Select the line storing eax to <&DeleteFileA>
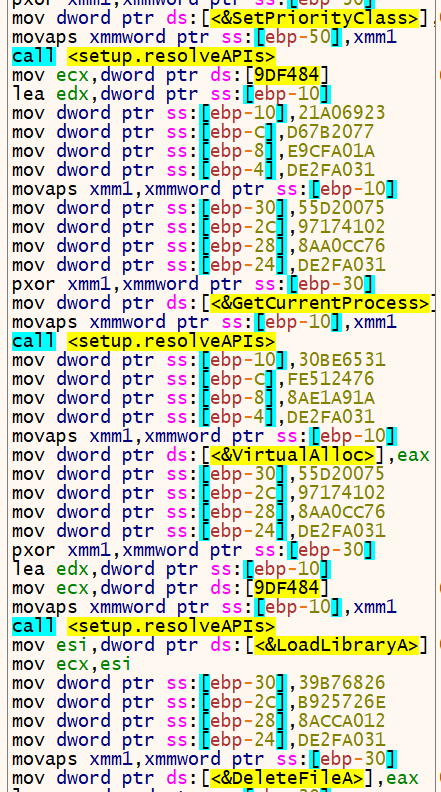The width and height of the screenshot is (441, 792). tap(215, 778)
